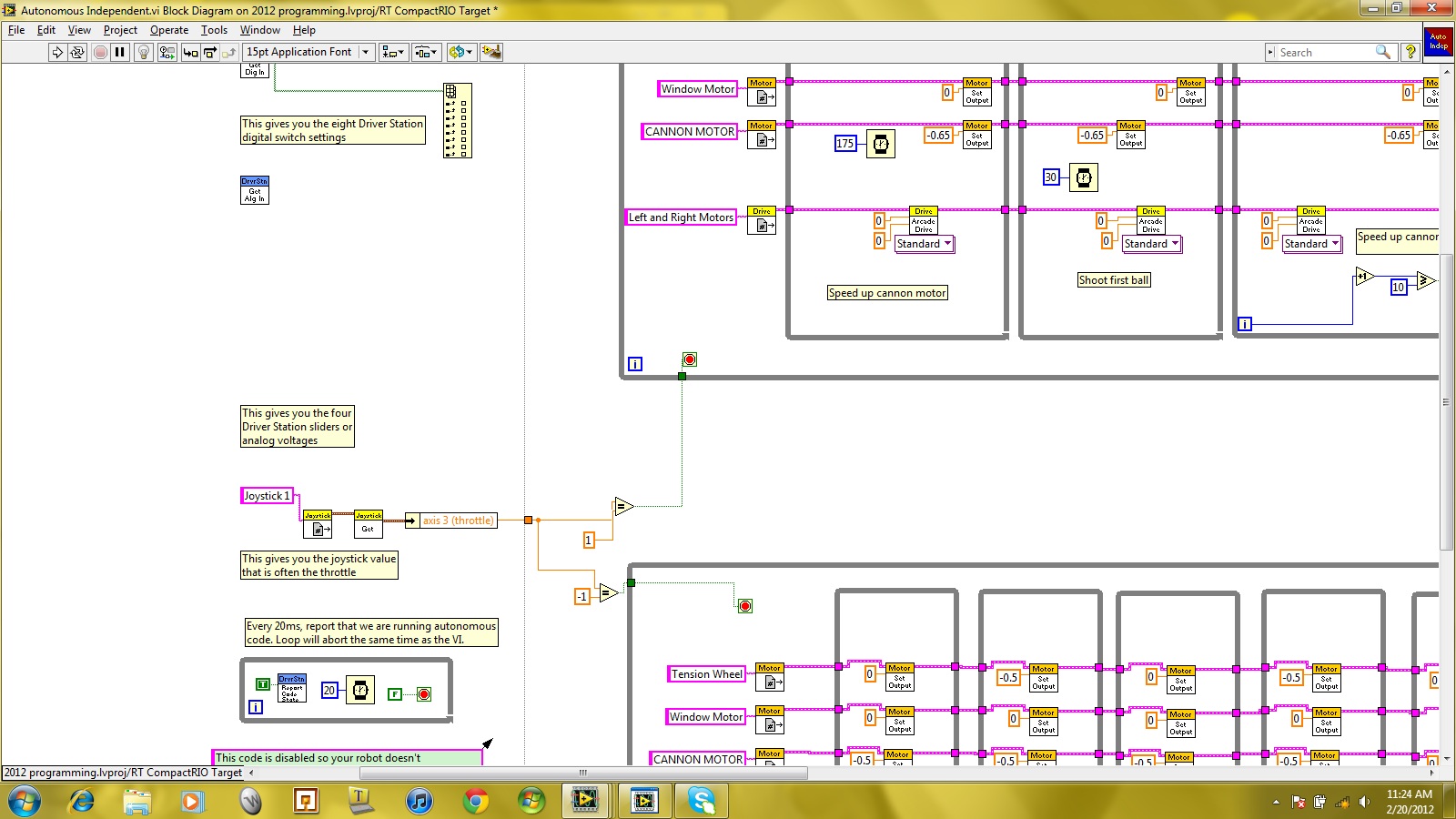Open the Edit menu
1456x819 pixels.
[x=46, y=30]
